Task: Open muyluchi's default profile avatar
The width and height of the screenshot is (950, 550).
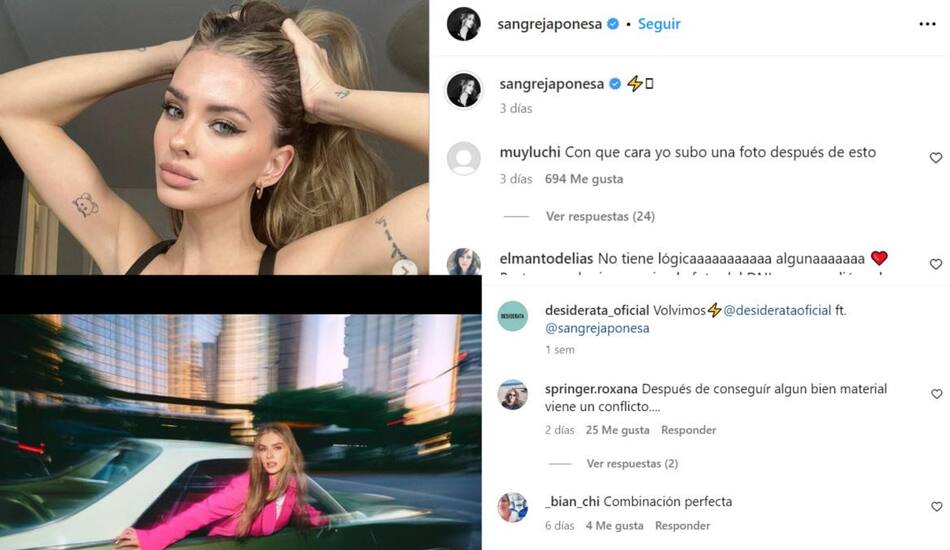Action: tap(463, 159)
